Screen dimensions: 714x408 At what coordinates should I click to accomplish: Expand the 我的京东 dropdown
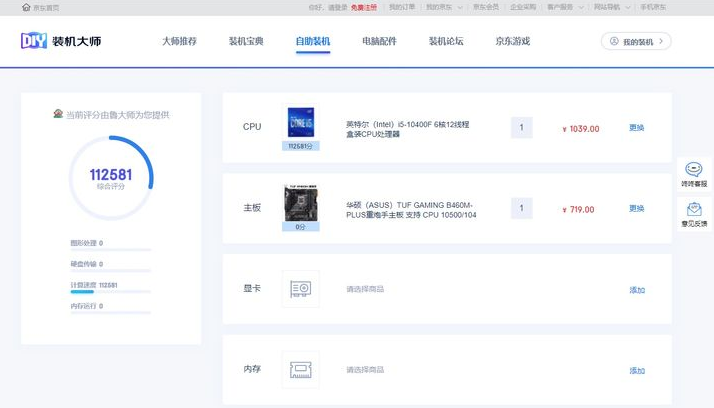pyautogui.click(x=444, y=7)
